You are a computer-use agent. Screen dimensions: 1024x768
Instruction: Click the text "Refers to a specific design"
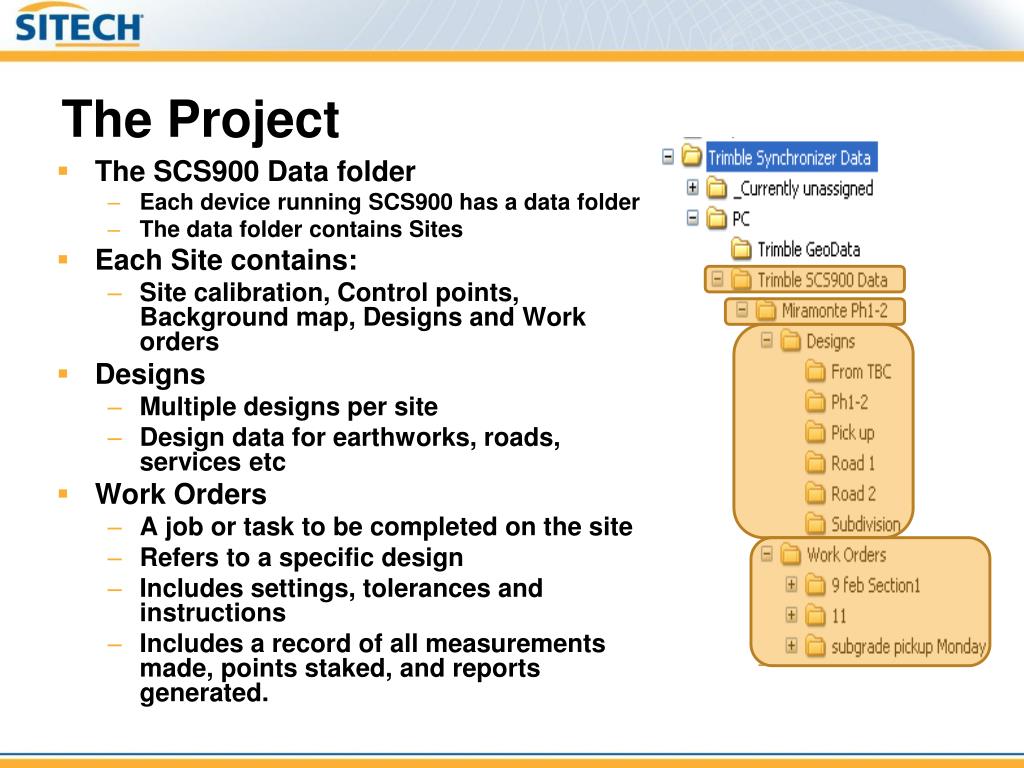[302, 558]
